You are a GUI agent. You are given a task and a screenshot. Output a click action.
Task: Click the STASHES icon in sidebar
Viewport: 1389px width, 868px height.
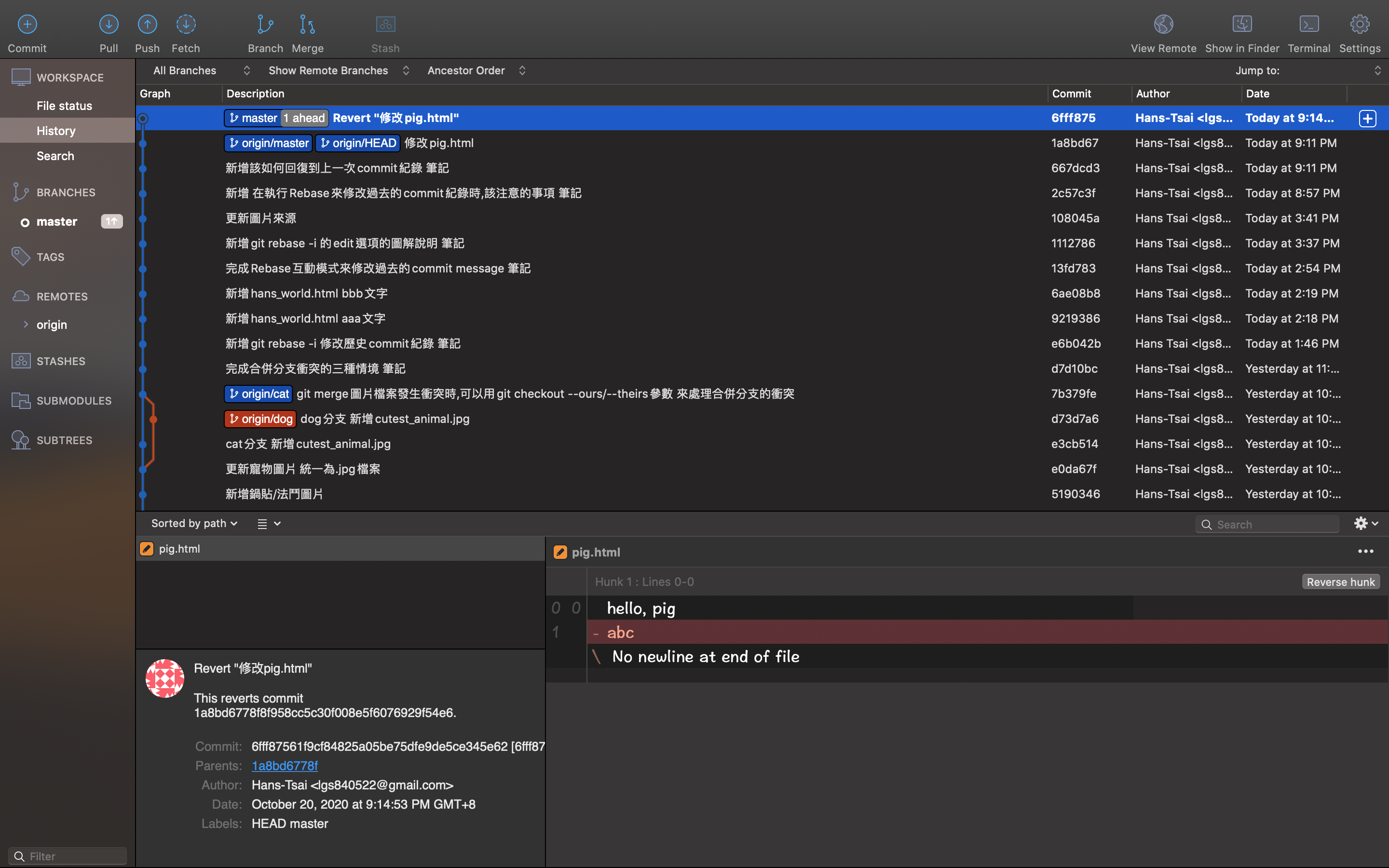(21, 361)
